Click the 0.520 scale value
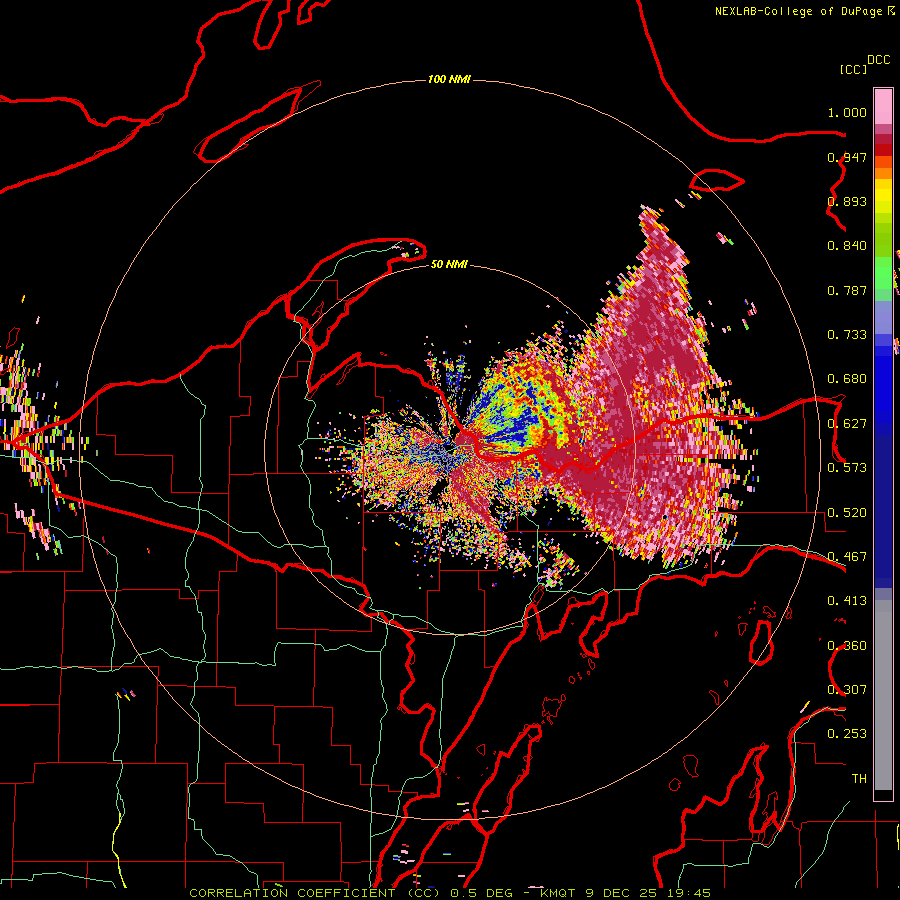Image resolution: width=900 pixels, height=900 pixels. tap(847, 513)
